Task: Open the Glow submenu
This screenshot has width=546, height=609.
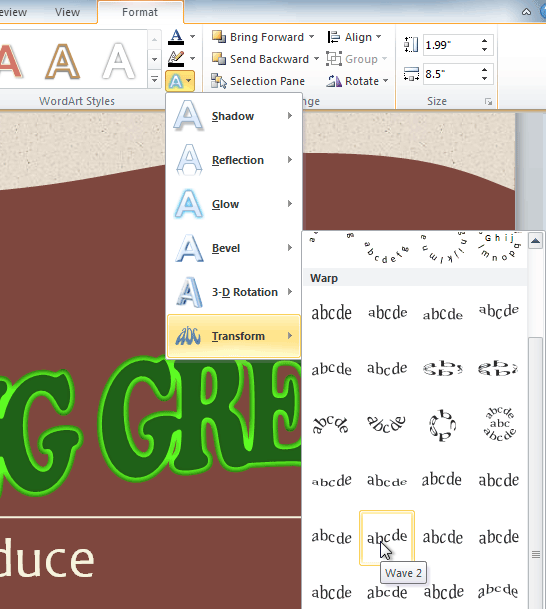Action: 234,204
